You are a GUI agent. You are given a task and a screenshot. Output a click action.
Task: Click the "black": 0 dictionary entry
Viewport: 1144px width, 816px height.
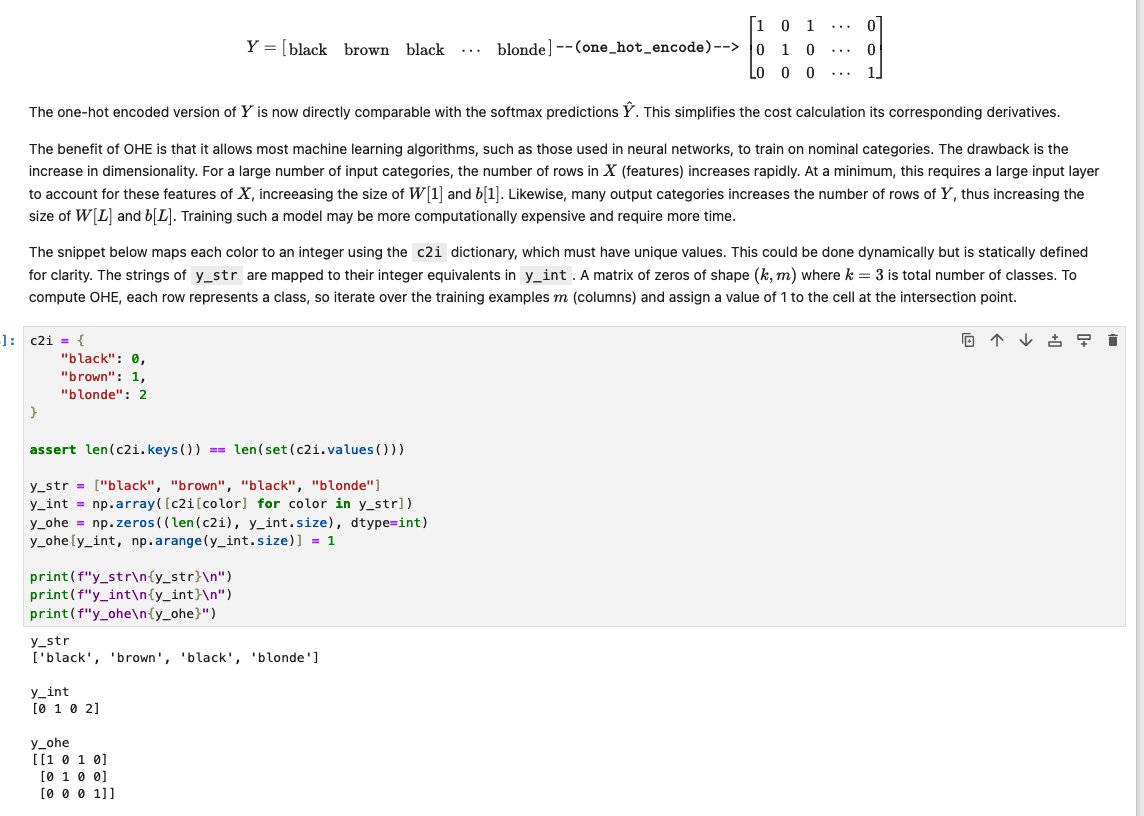(100, 358)
